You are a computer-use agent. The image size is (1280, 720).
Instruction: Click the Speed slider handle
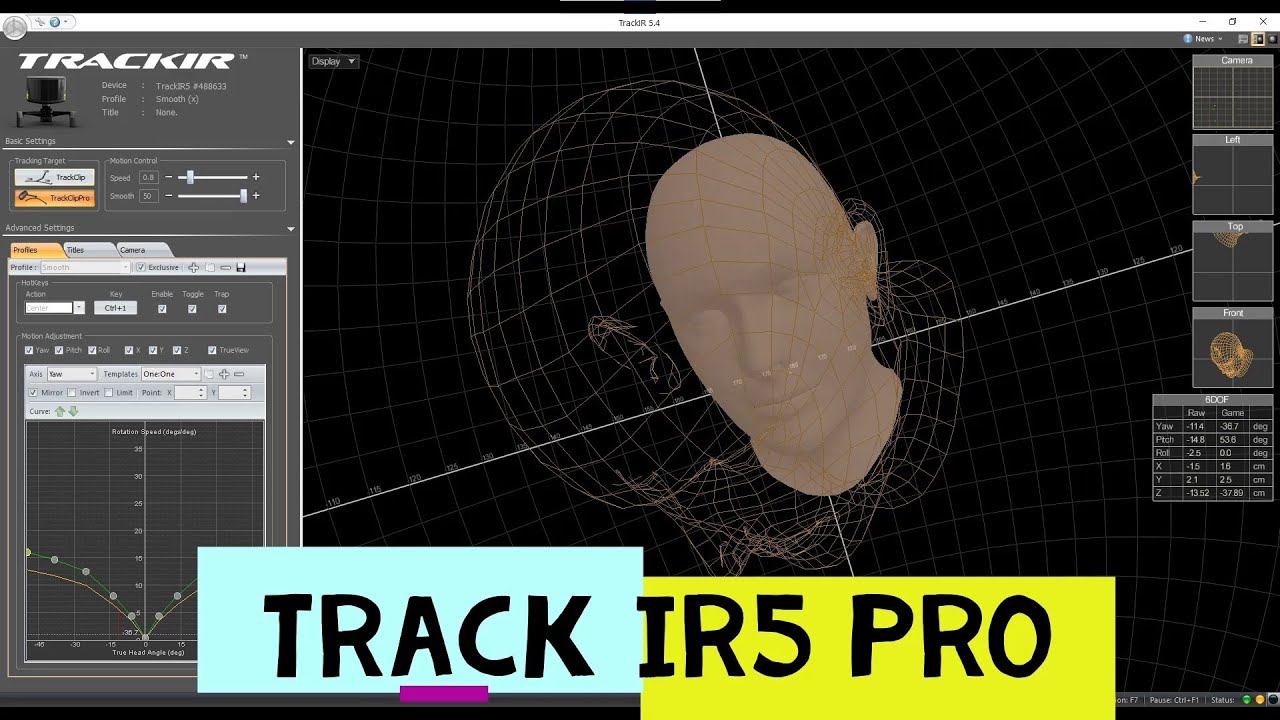click(x=190, y=177)
